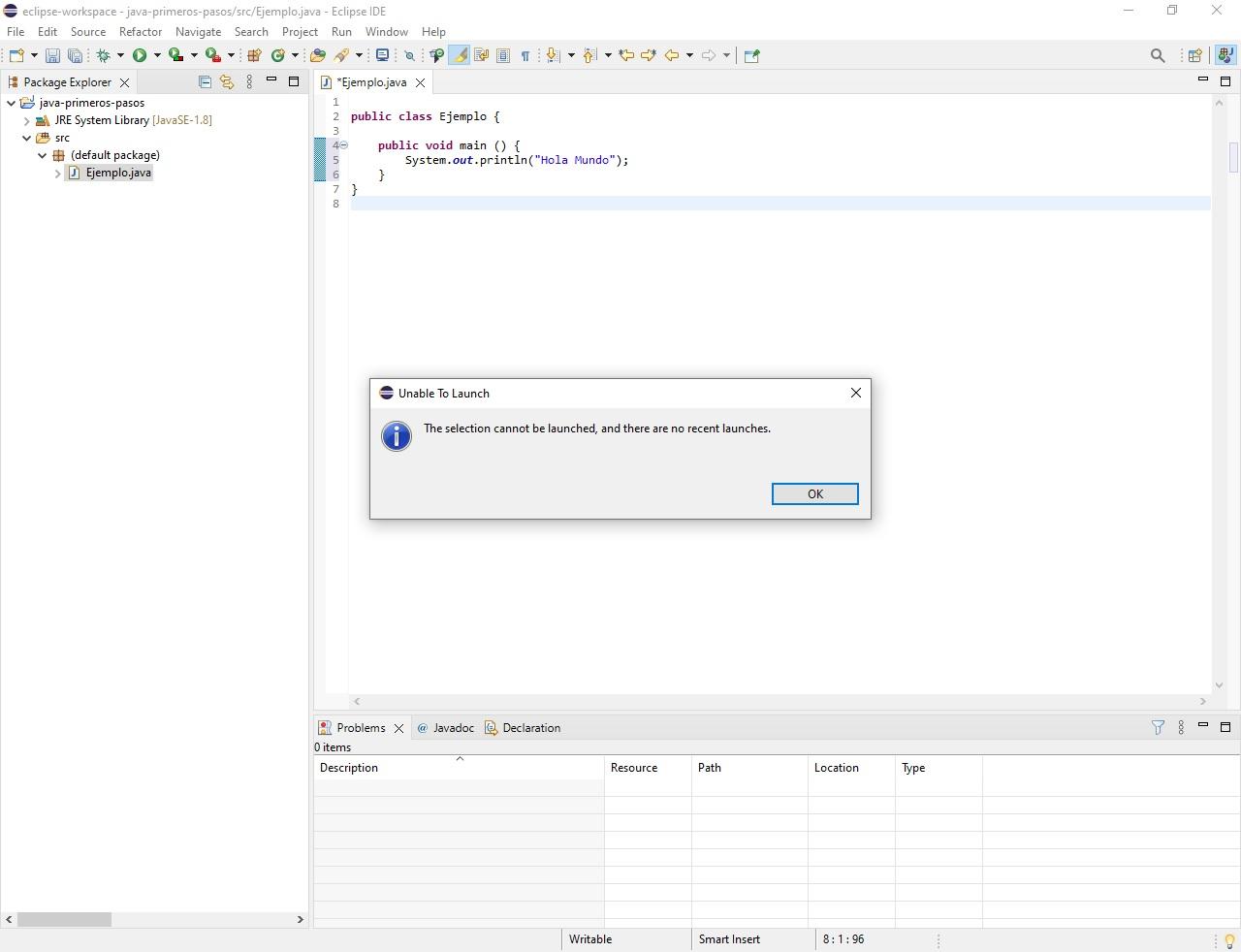Toggle Link with Editor in Package Explorer
This screenshot has height=952, width=1241.
(227, 82)
